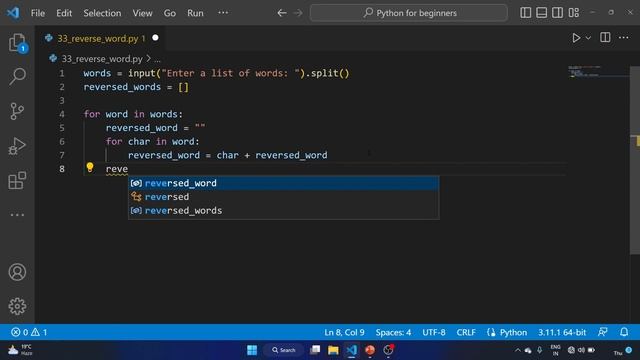Screen dimensions: 640x360
Task: Click the taskbar Search box
Action: tap(284, 350)
